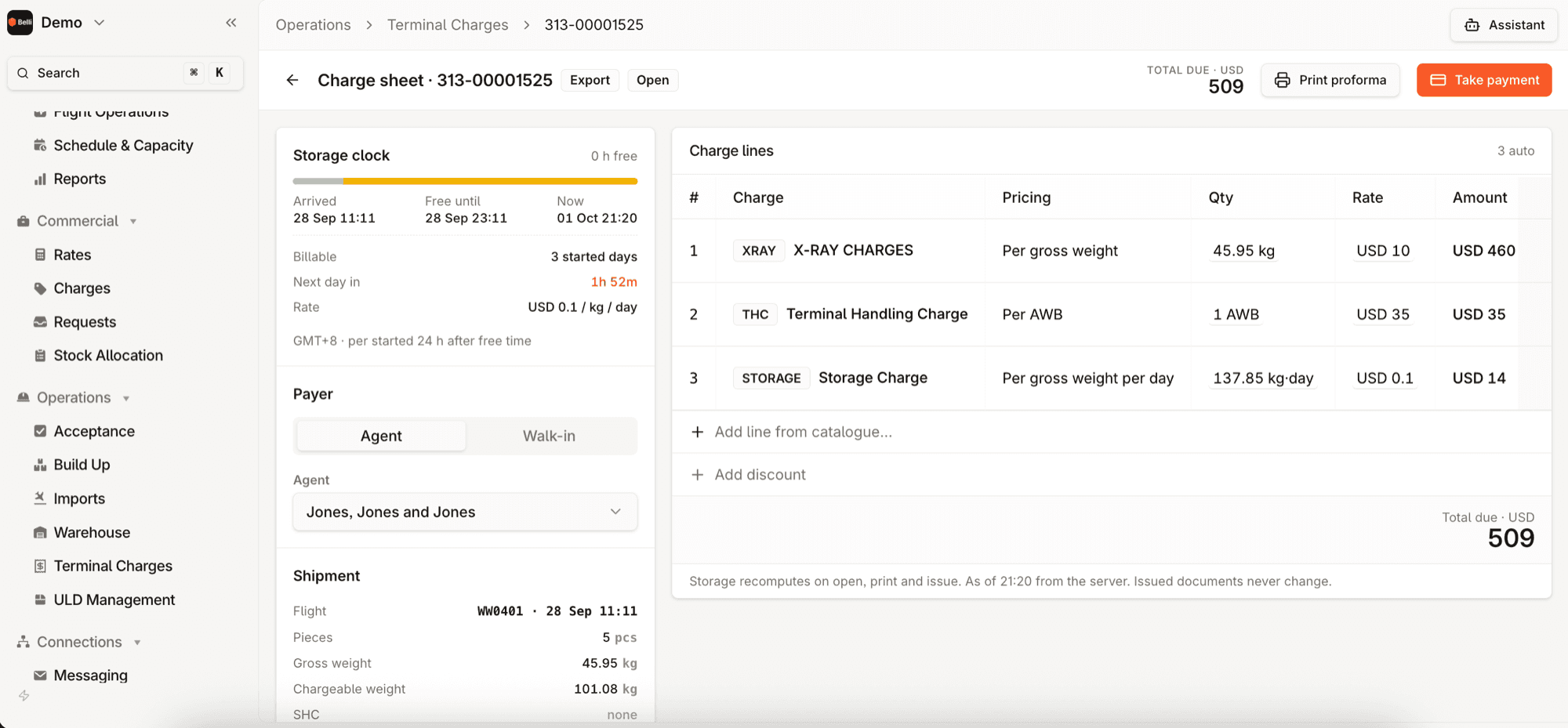Image resolution: width=1568 pixels, height=728 pixels.
Task: Open Warehouse from sidebar menu
Action: coord(92,532)
